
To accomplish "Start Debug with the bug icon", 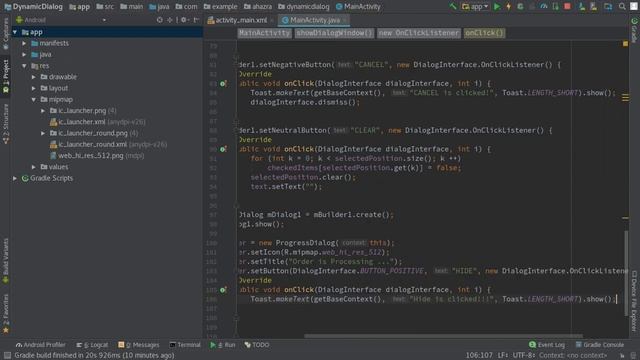I will 520,7.
